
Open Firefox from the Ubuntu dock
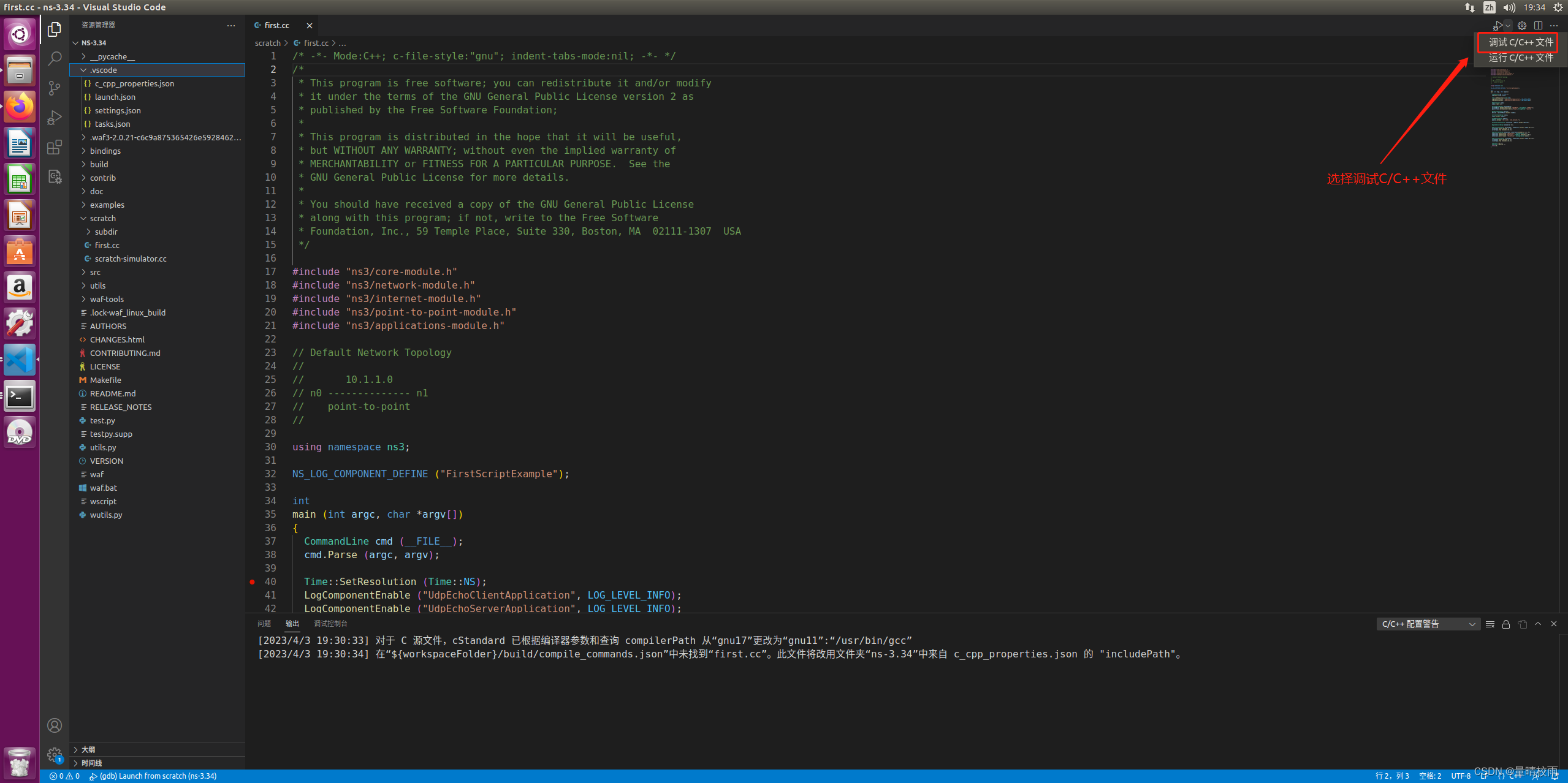coord(20,107)
